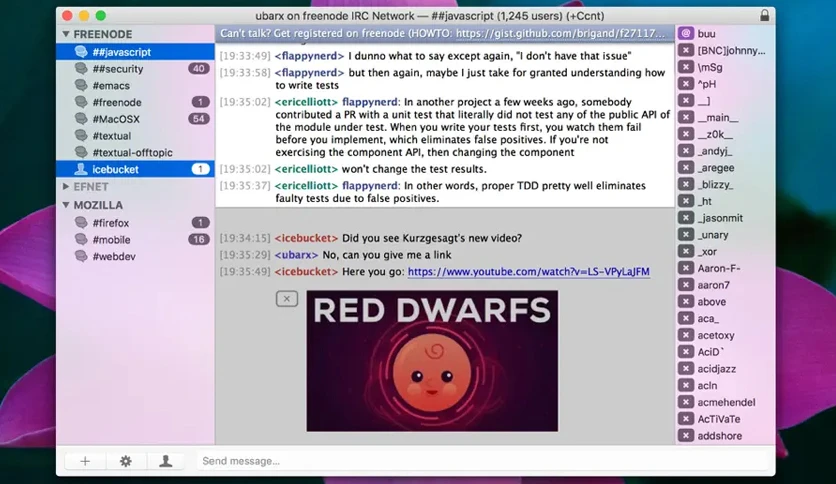
Task: Select user _xor in the member list
Action: coord(708,252)
